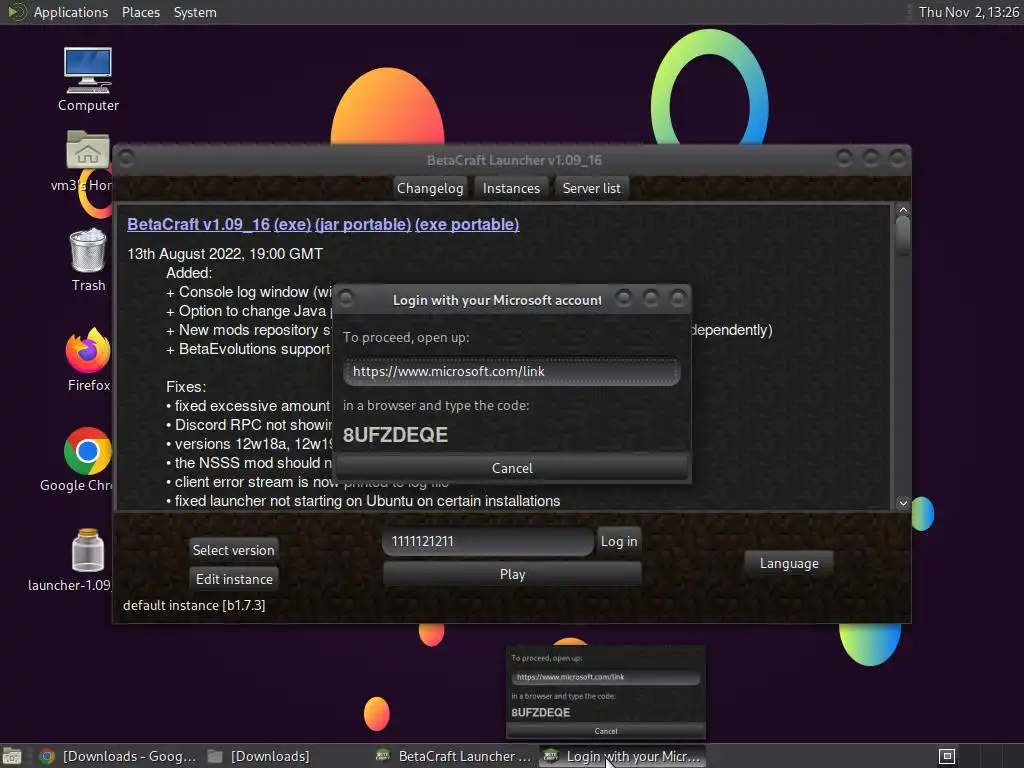Open the launcher-1.09 jar desktop icon
Viewport: 1024px width, 768px height.
pyautogui.click(x=87, y=559)
